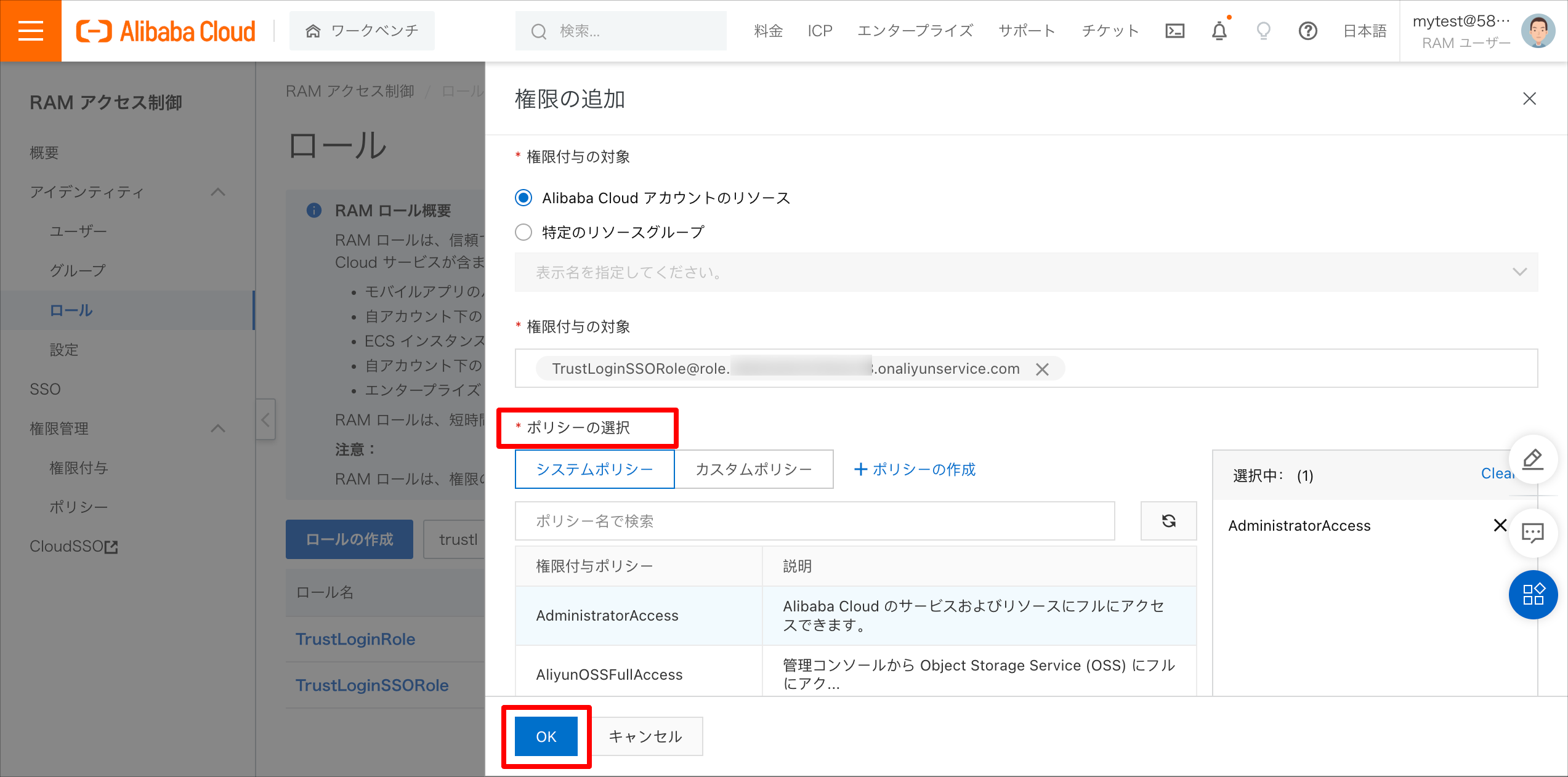Open the 料金 menu
Screen dimensions: 1568x777
coord(768,31)
